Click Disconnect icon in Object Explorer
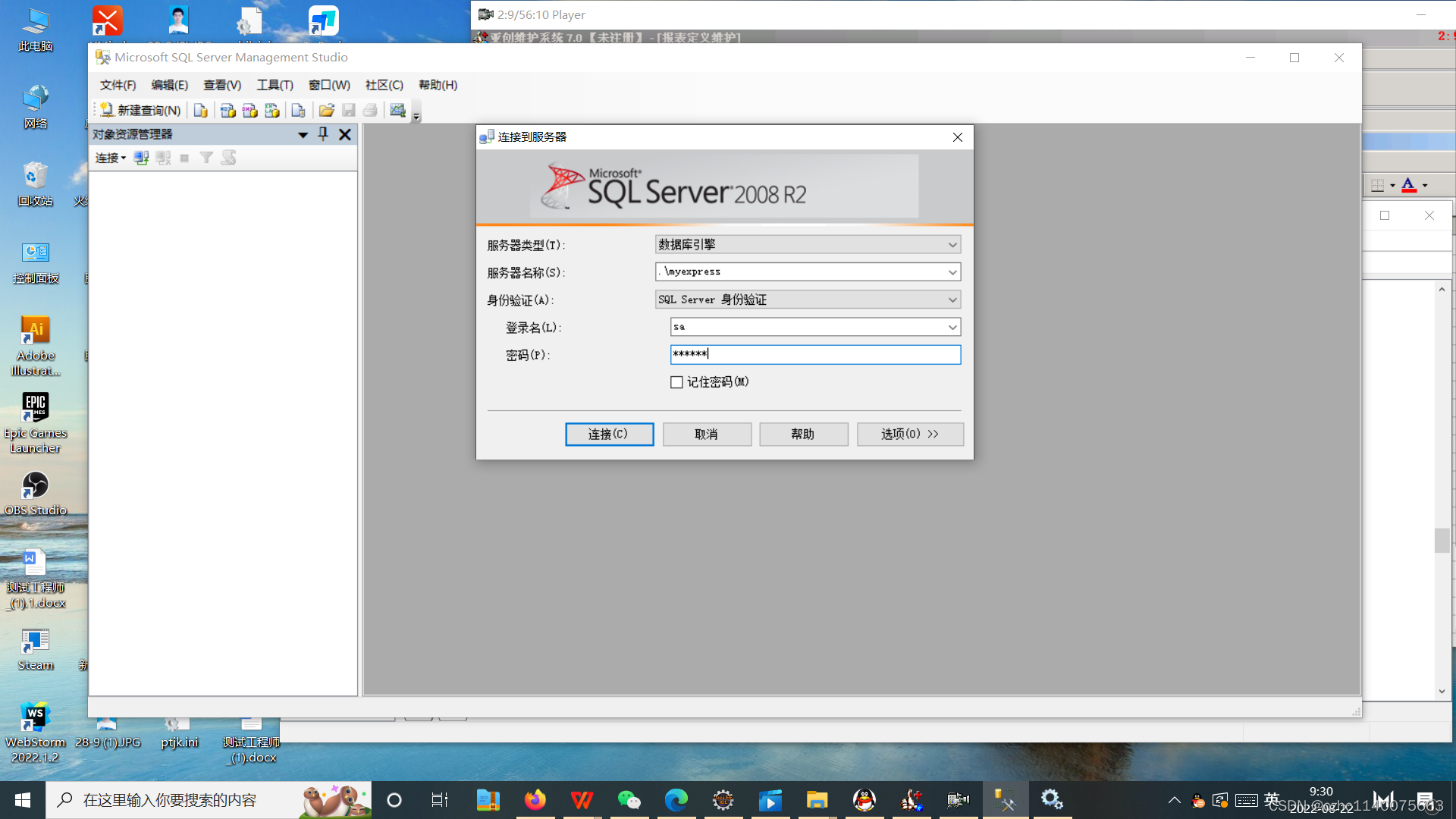This screenshot has width=1456, height=819. coord(163,158)
